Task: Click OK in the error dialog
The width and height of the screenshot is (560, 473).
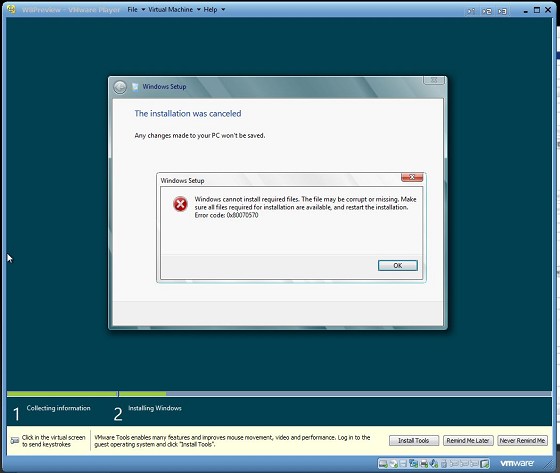Action: (x=398, y=265)
